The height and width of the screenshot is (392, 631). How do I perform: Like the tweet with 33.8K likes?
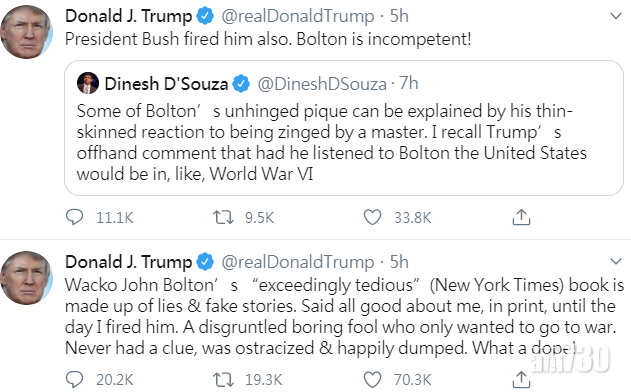coord(372,217)
